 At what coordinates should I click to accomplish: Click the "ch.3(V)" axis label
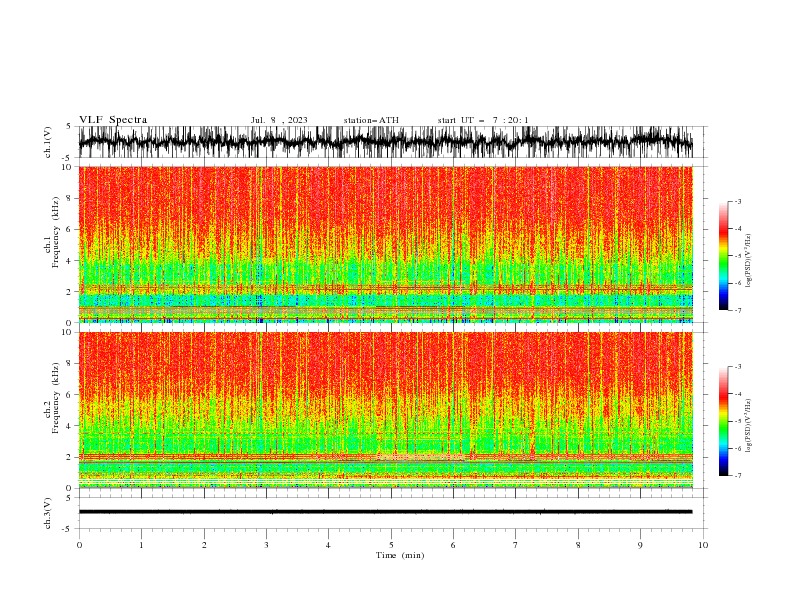(x=48, y=513)
